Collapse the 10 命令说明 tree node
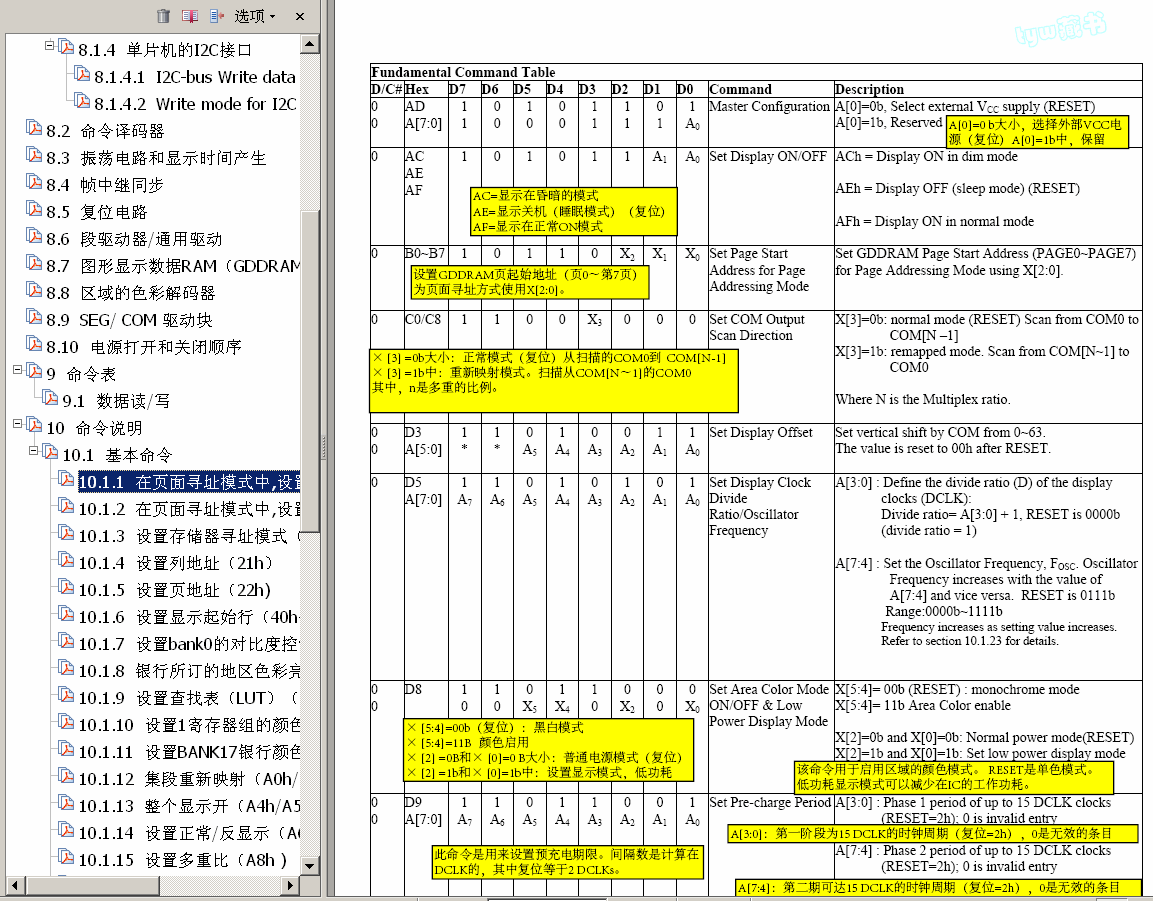The image size is (1153, 901). tap(17, 424)
